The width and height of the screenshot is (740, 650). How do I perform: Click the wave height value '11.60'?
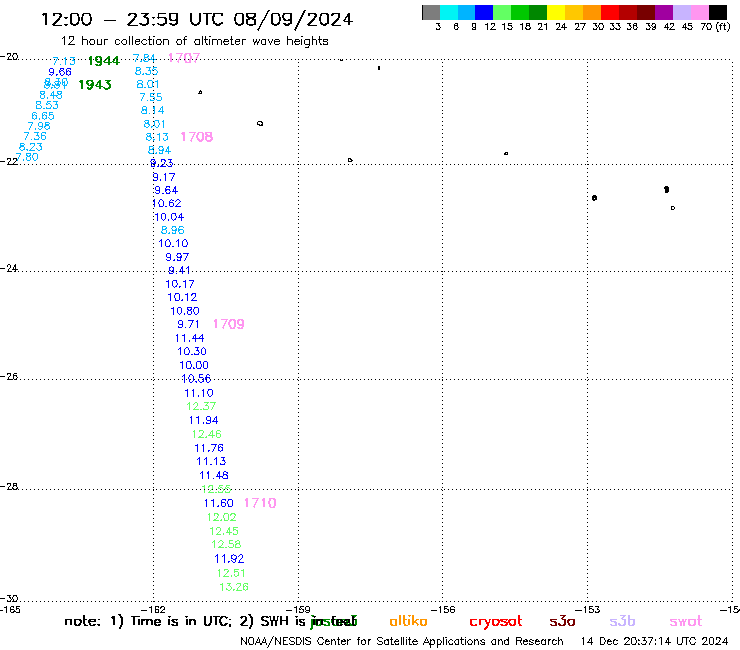click(219, 503)
